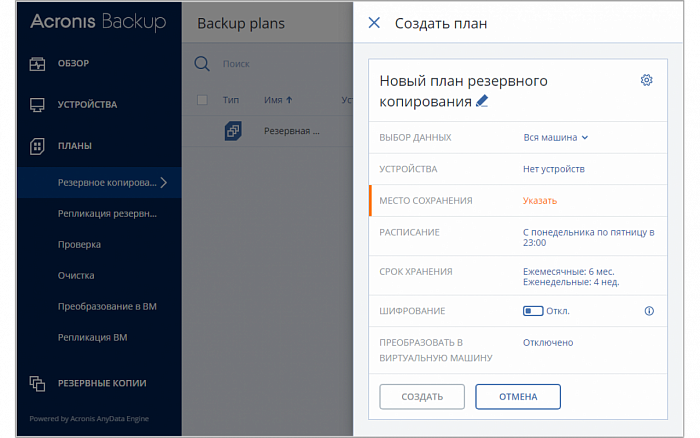
Task: Open Обзор from sidebar
Action: pyautogui.click(x=73, y=64)
